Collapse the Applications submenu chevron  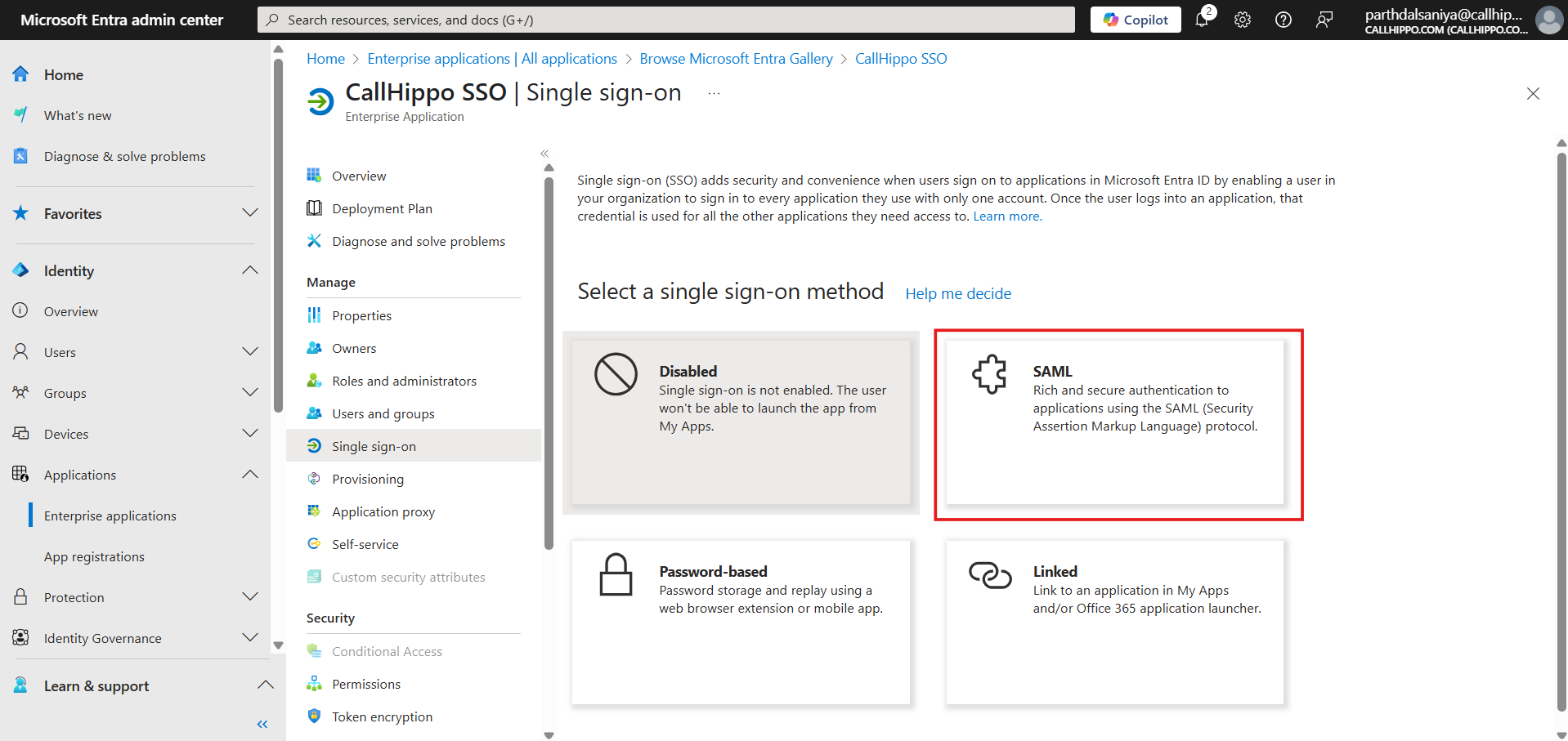pyautogui.click(x=250, y=475)
